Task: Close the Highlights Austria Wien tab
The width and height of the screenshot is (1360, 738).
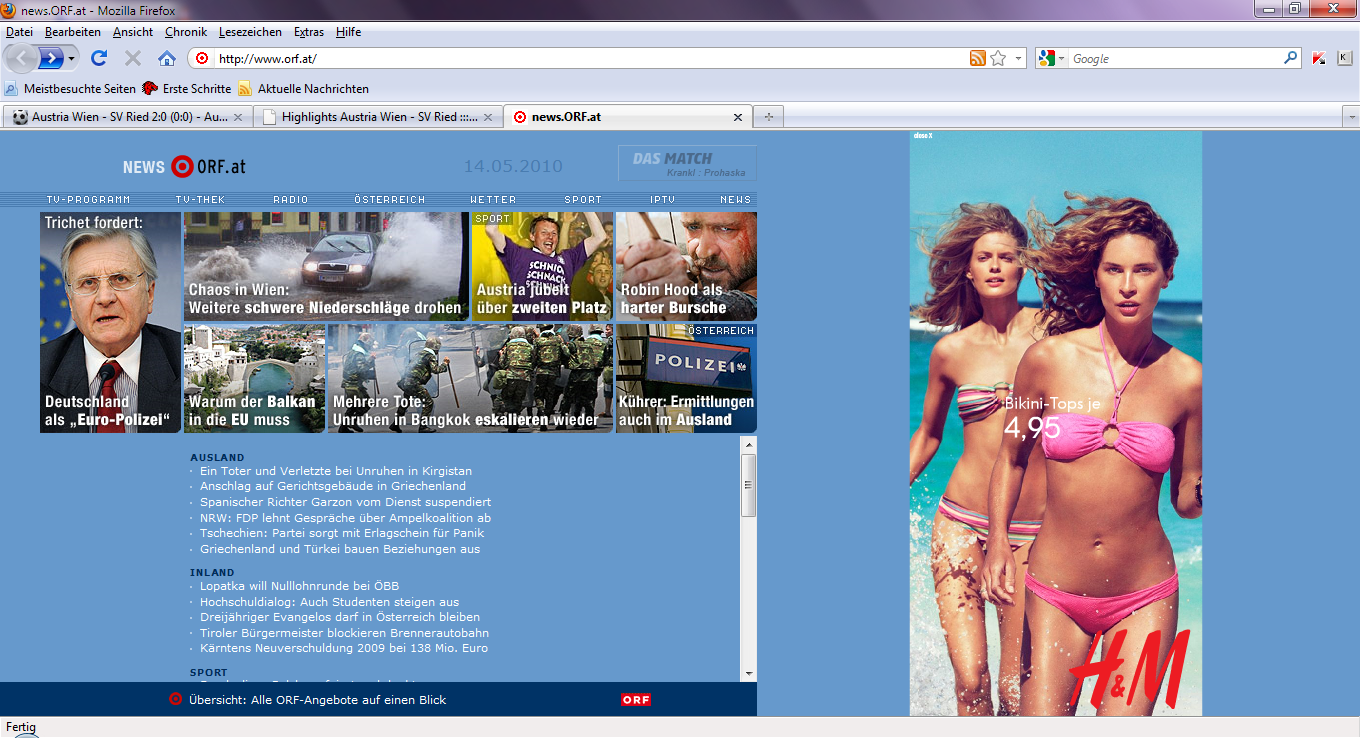Action: point(488,117)
